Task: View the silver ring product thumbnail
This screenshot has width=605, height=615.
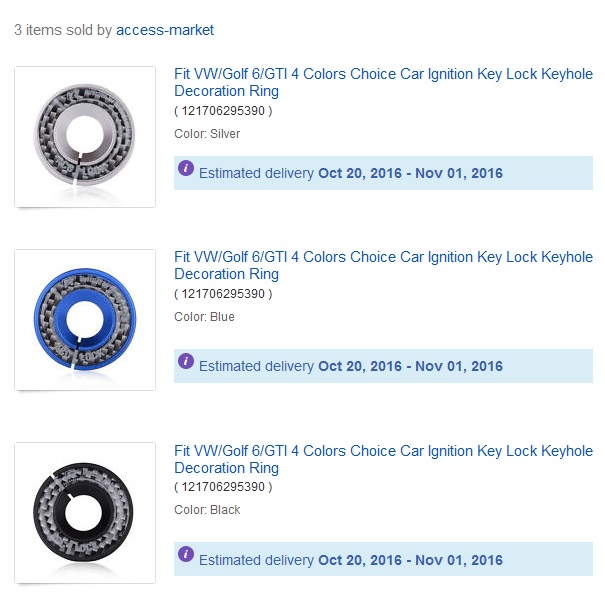Action: (85, 137)
